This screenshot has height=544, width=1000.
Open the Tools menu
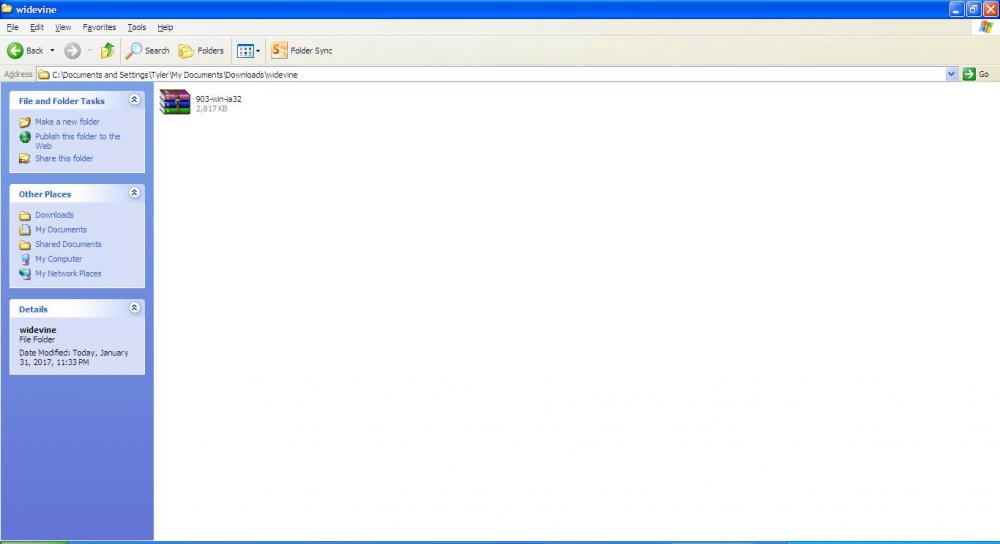[x=136, y=27]
